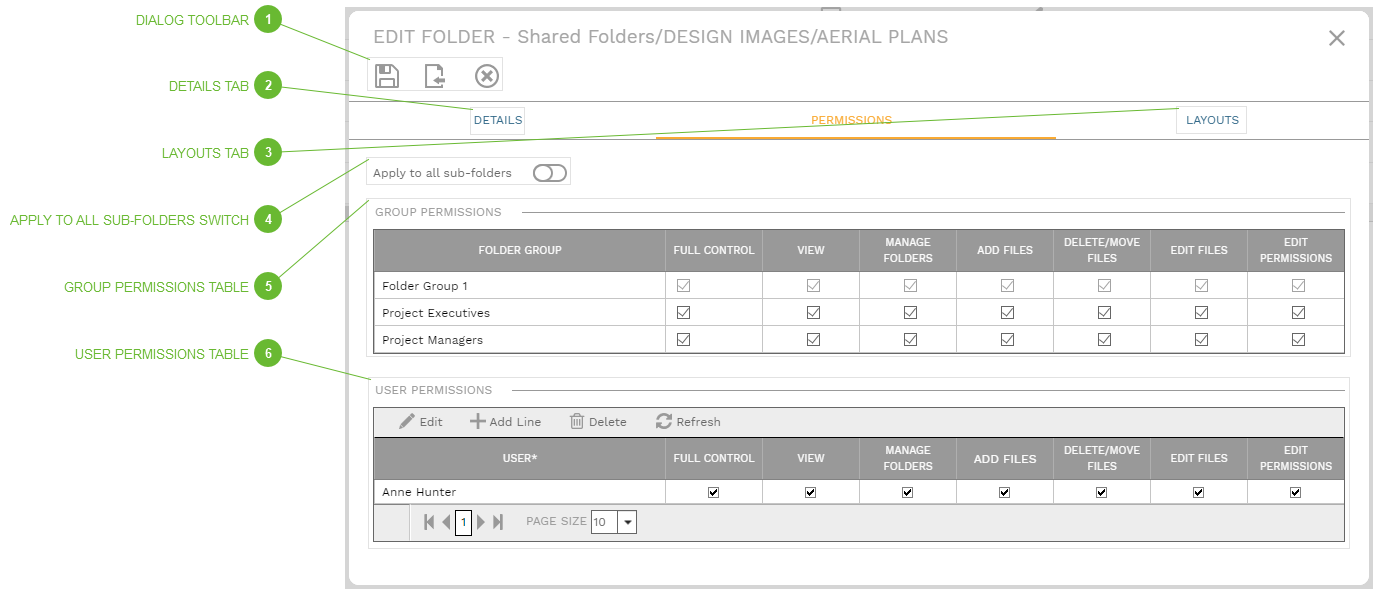
Task: Click the Add Line plus icon
Action: [478, 422]
